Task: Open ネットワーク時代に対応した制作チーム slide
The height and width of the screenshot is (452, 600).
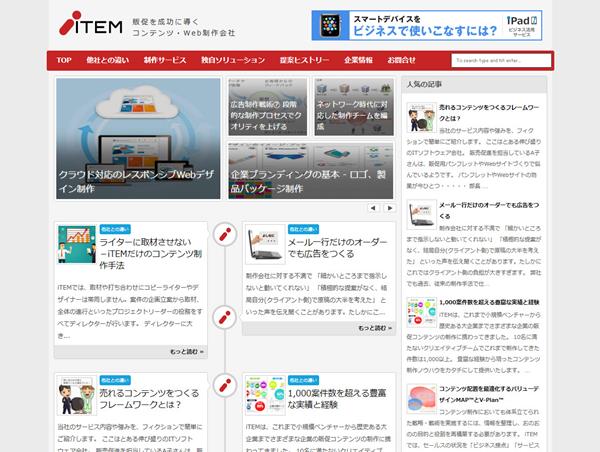Action: pyautogui.click(x=354, y=107)
